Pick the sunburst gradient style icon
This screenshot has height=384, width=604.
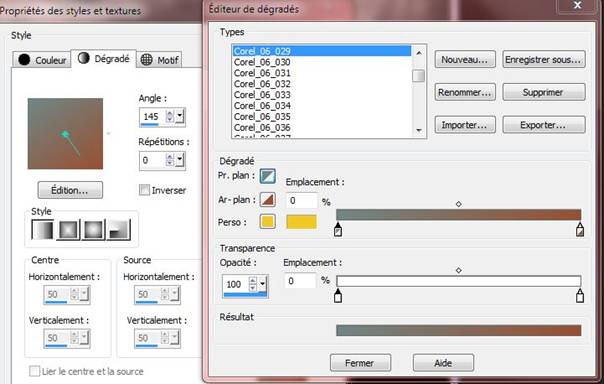[94, 230]
